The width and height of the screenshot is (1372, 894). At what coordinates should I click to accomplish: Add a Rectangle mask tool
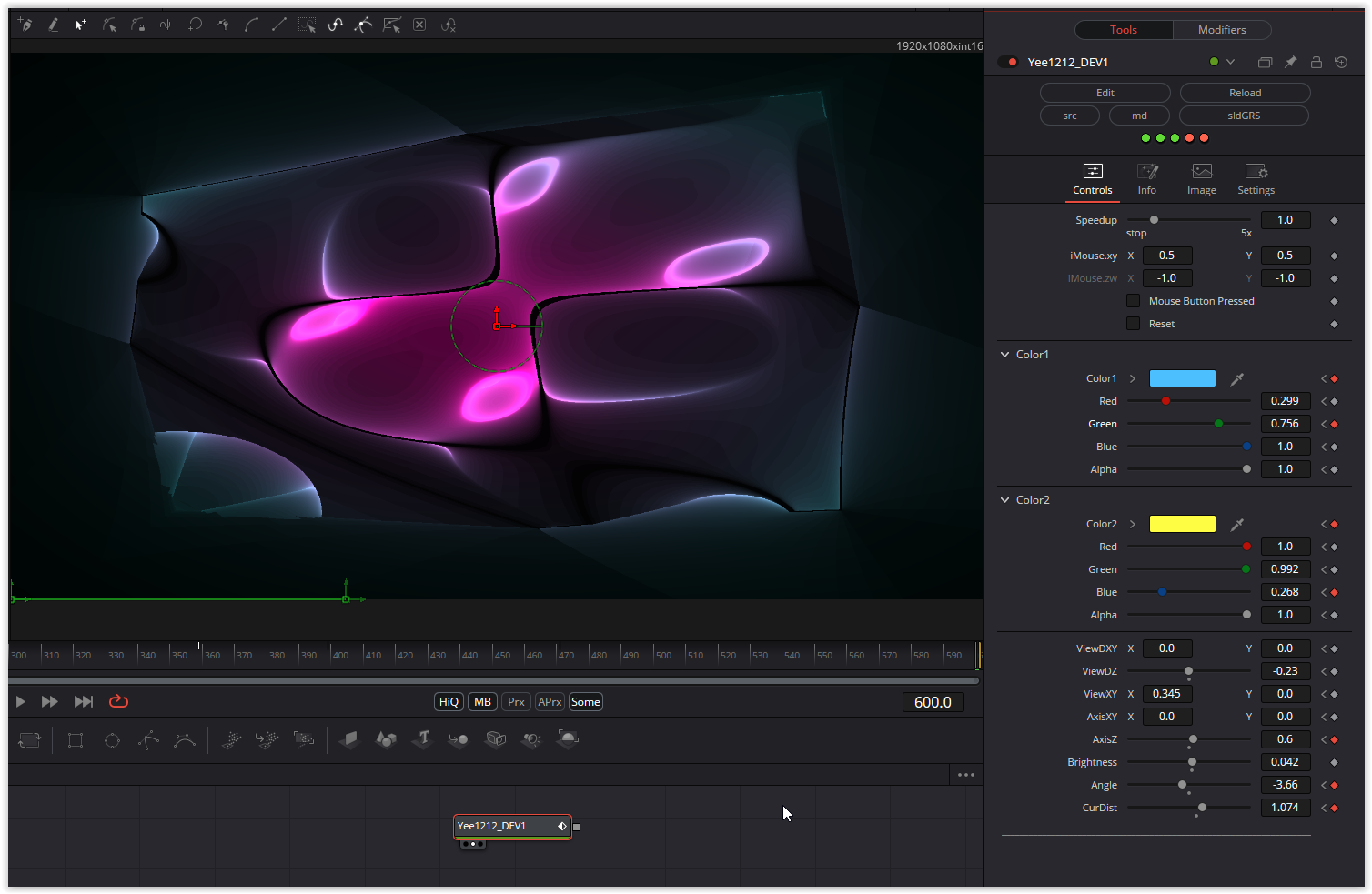pyautogui.click(x=76, y=740)
